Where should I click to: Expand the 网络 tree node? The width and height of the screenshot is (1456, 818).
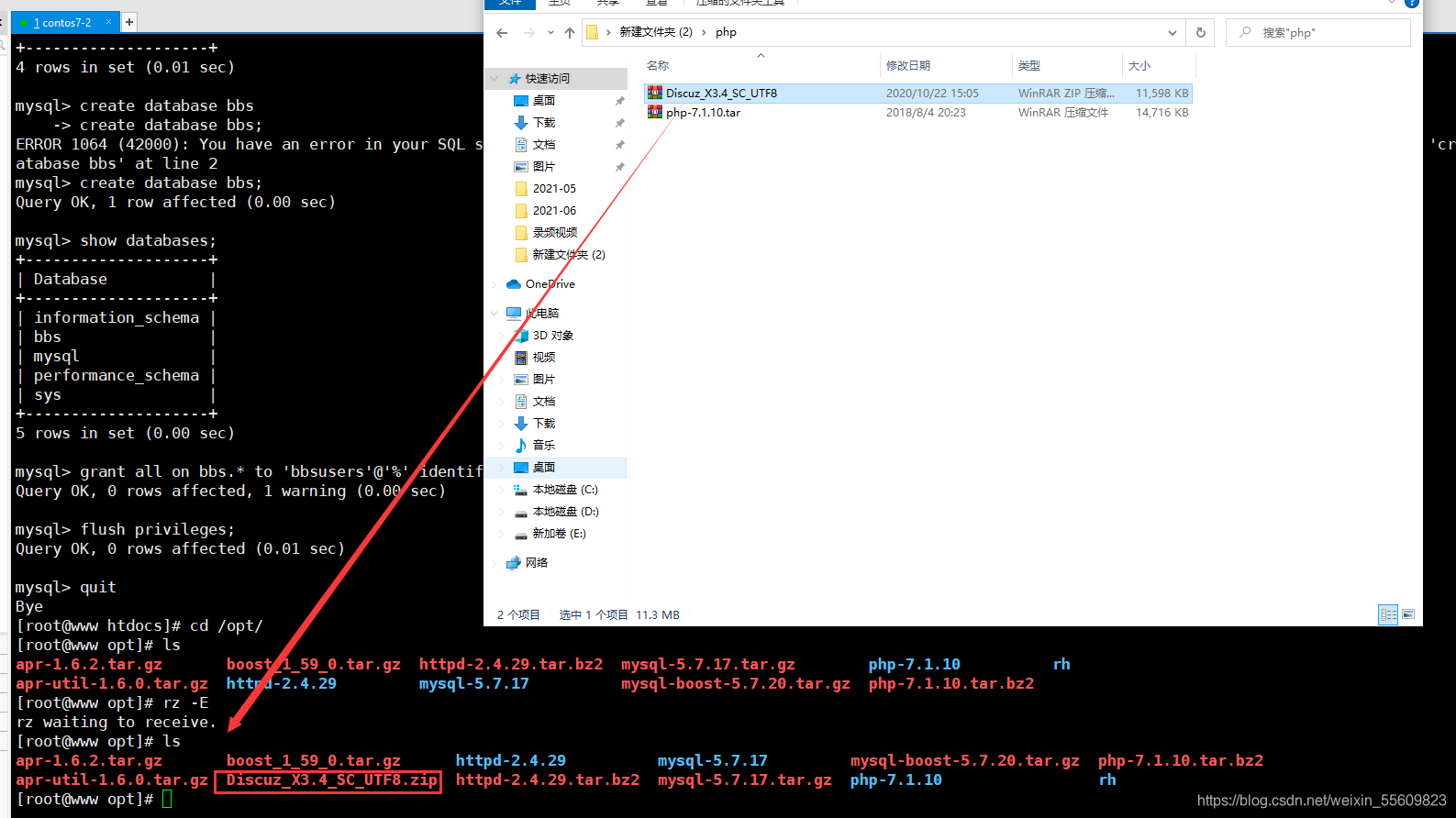pos(495,563)
